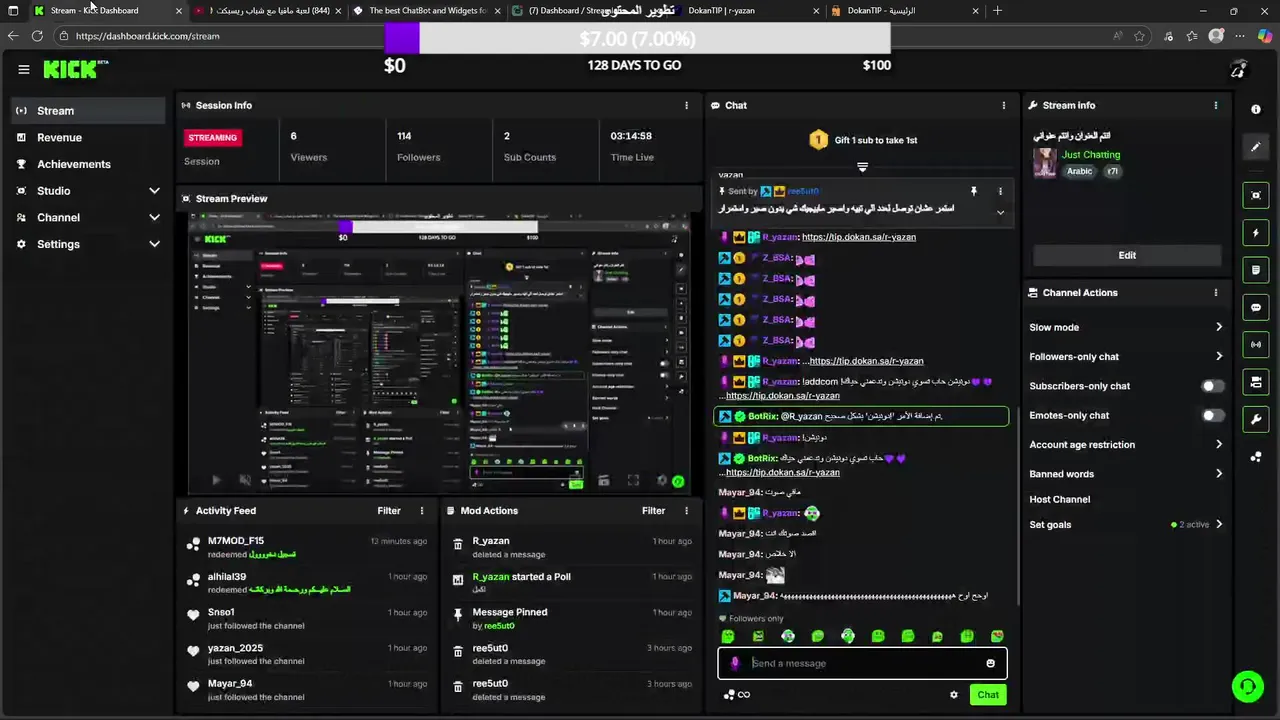Open the green support headset button

click(1247, 686)
